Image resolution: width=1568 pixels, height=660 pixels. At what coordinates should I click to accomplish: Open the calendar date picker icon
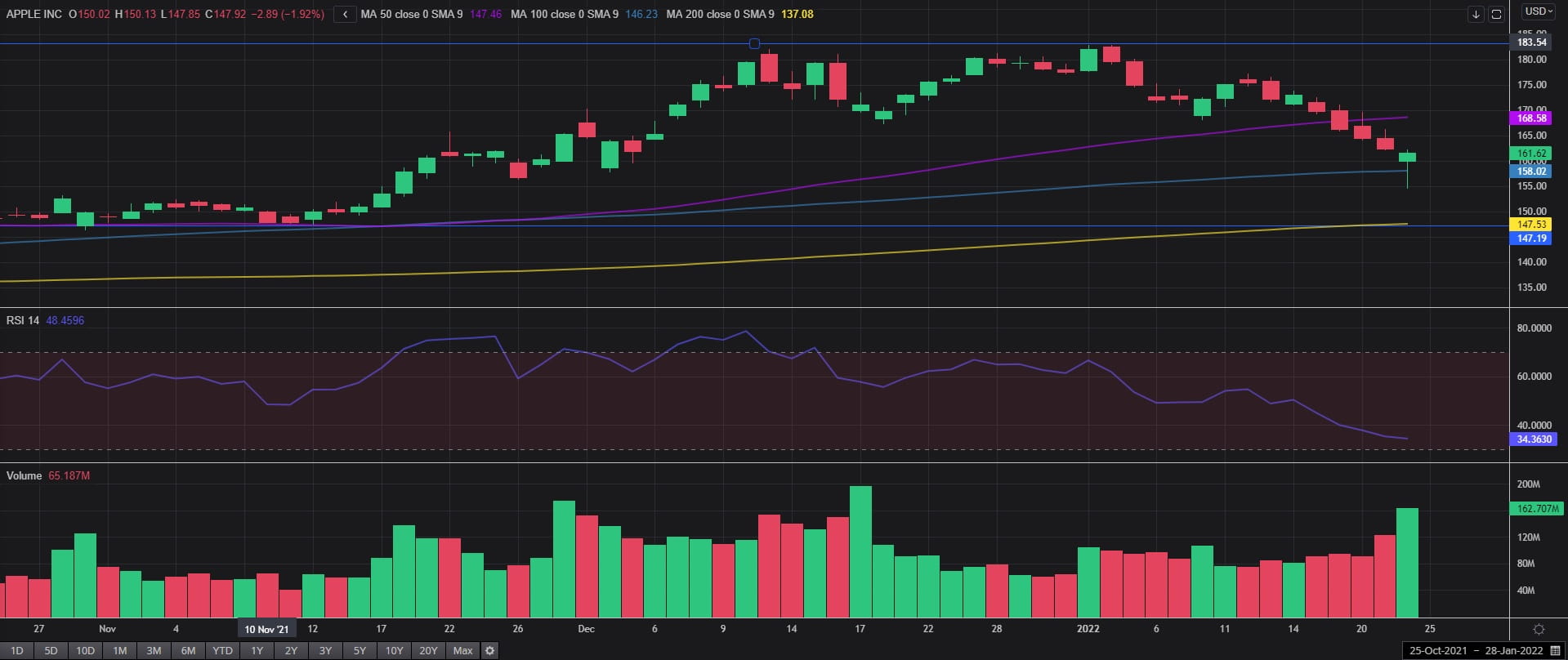point(1555,651)
